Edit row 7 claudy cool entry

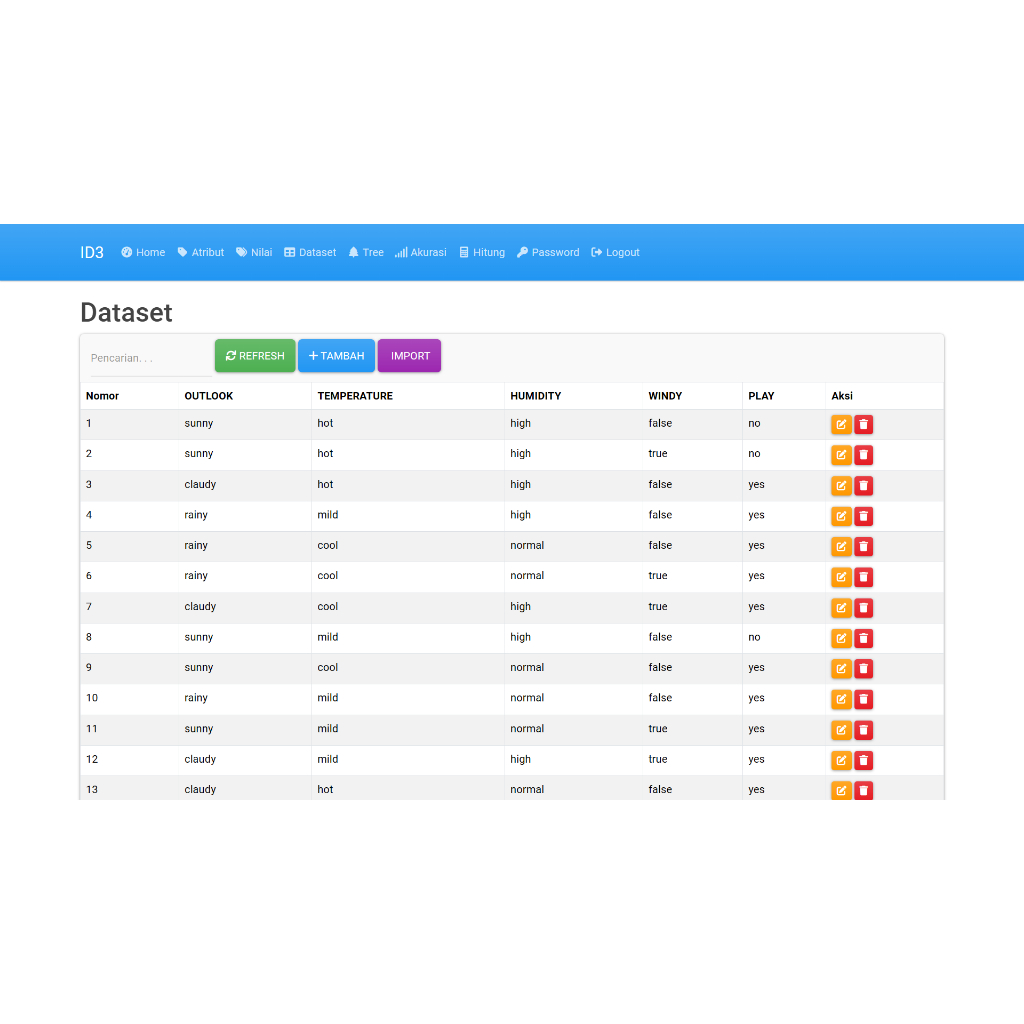click(841, 607)
